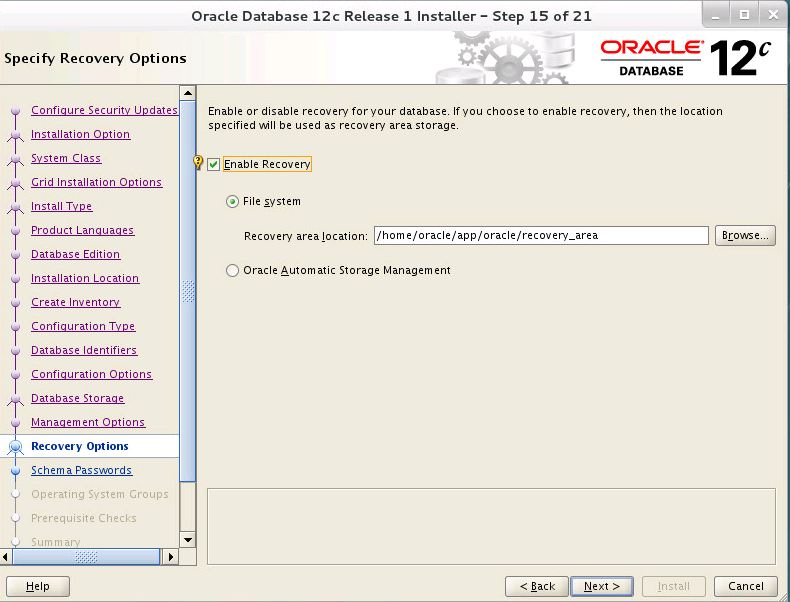This screenshot has height=602, width=790.
Task: Go to previous step with Back
Action: click(x=537, y=586)
